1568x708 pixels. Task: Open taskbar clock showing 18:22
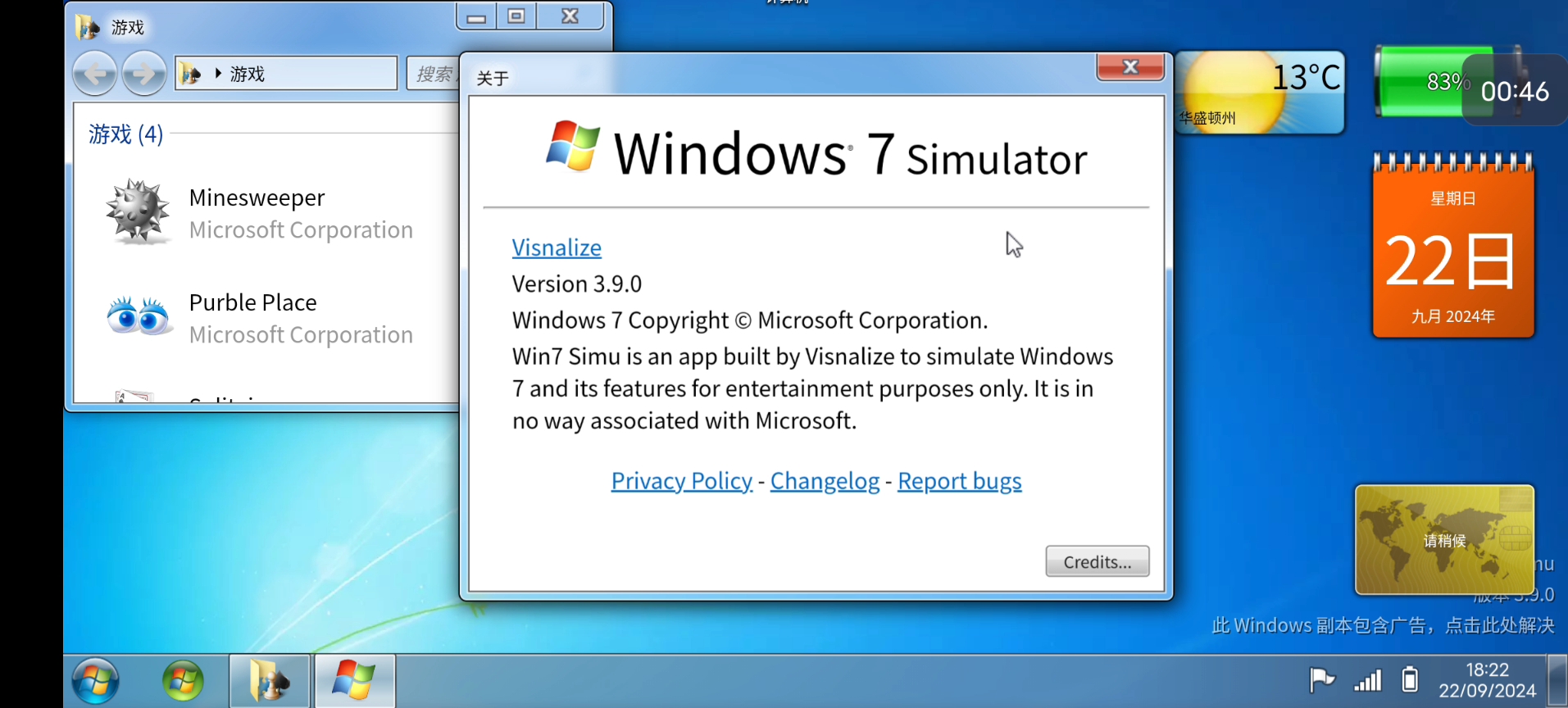click(1487, 681)
